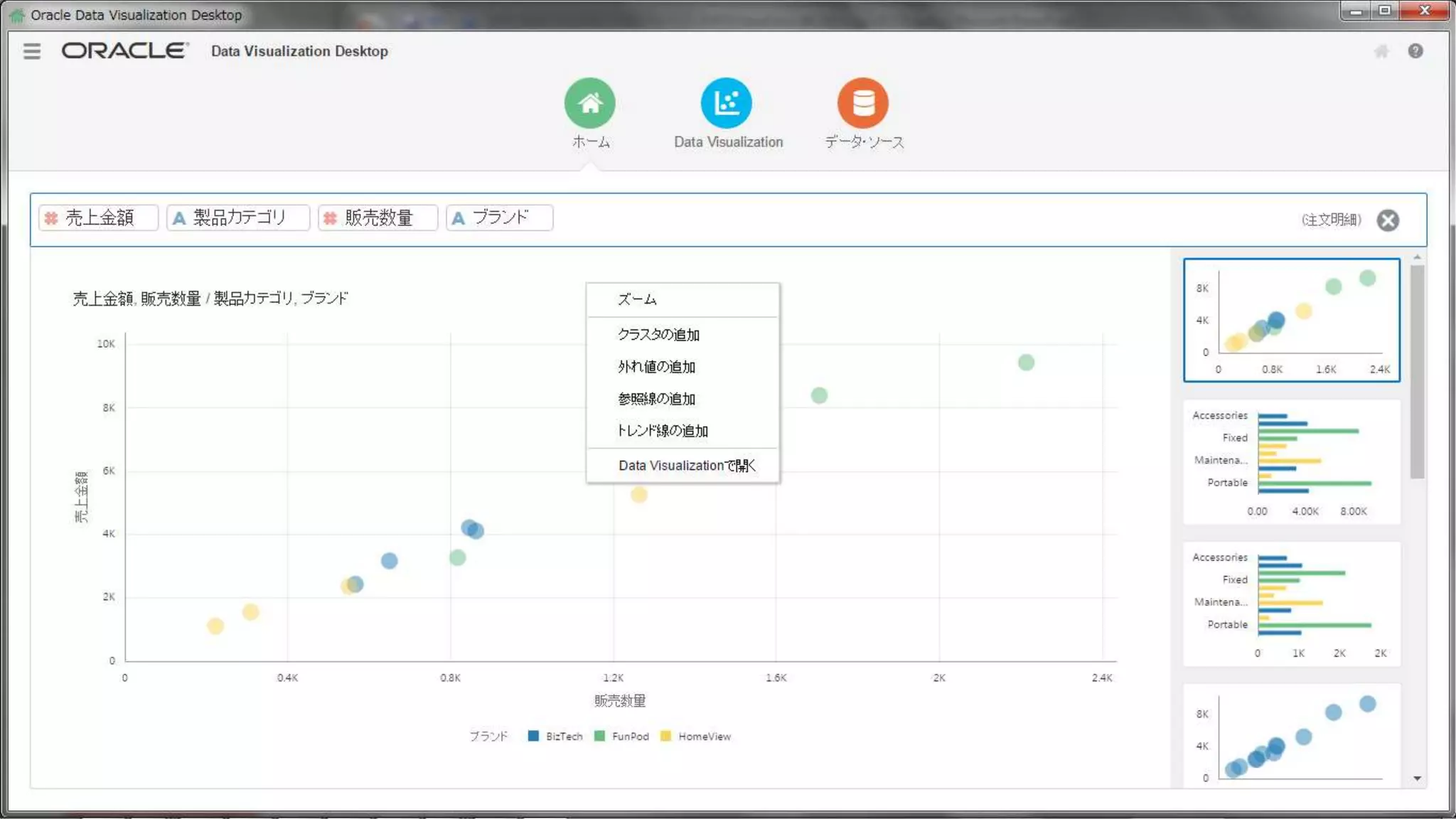Select クラスタの追加 in context menu
The width and height of the screenshot is (1456, 819).
[x=658, y=334]
